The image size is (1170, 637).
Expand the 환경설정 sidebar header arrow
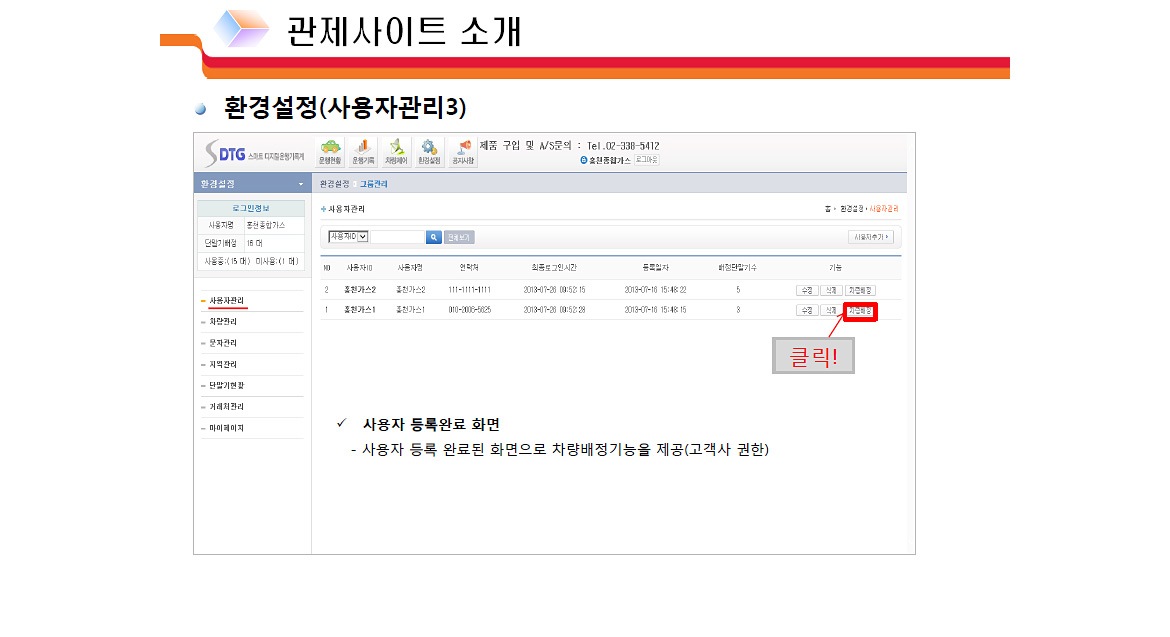click(301, 184)
